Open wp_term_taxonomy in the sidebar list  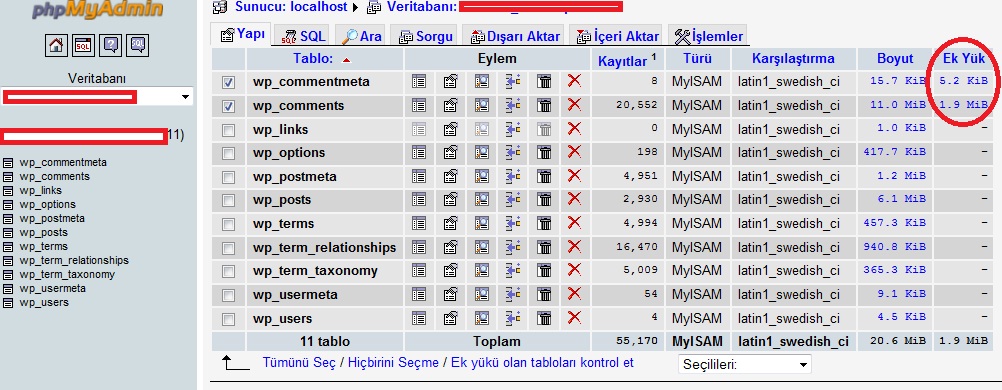67,274
